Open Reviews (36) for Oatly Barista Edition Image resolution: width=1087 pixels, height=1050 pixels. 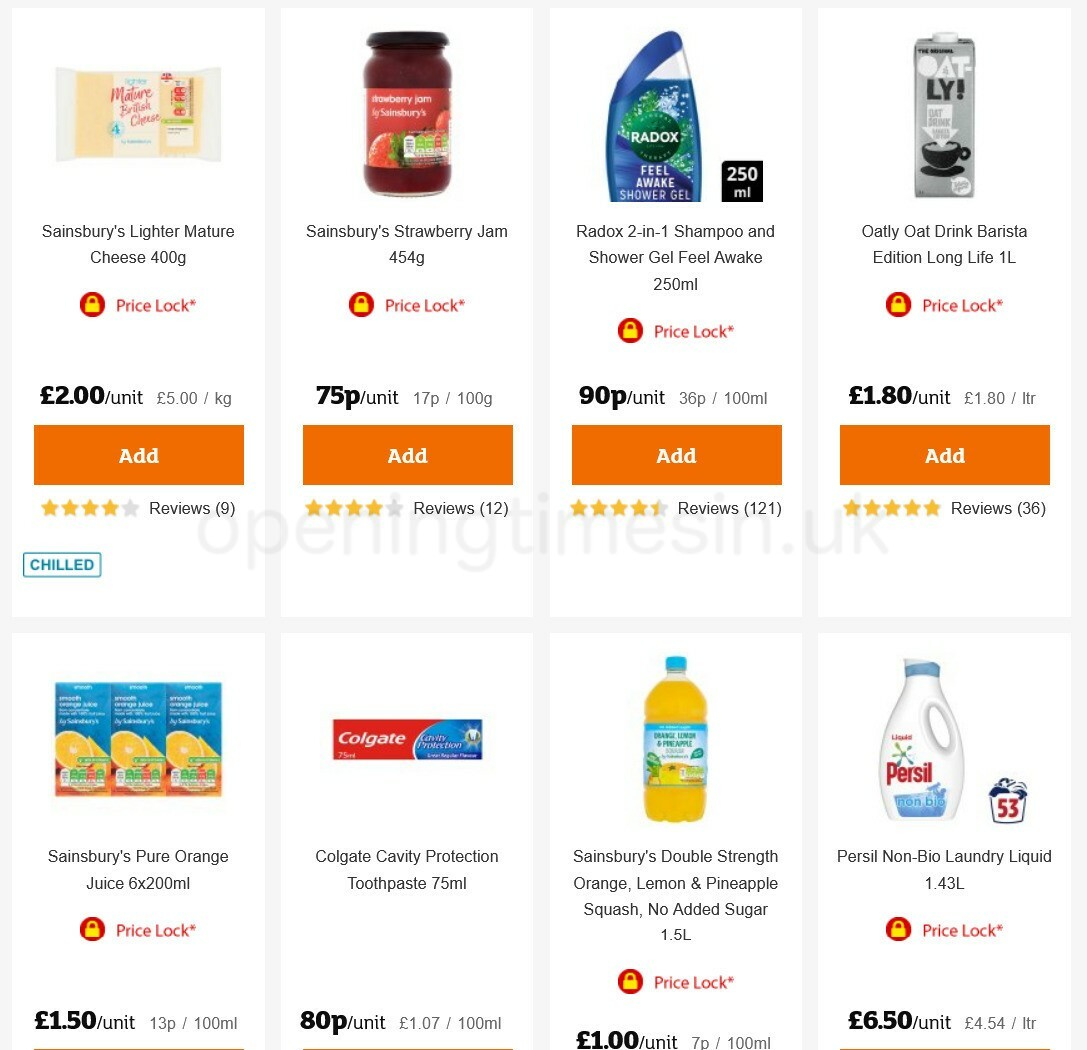pos(998,508)
